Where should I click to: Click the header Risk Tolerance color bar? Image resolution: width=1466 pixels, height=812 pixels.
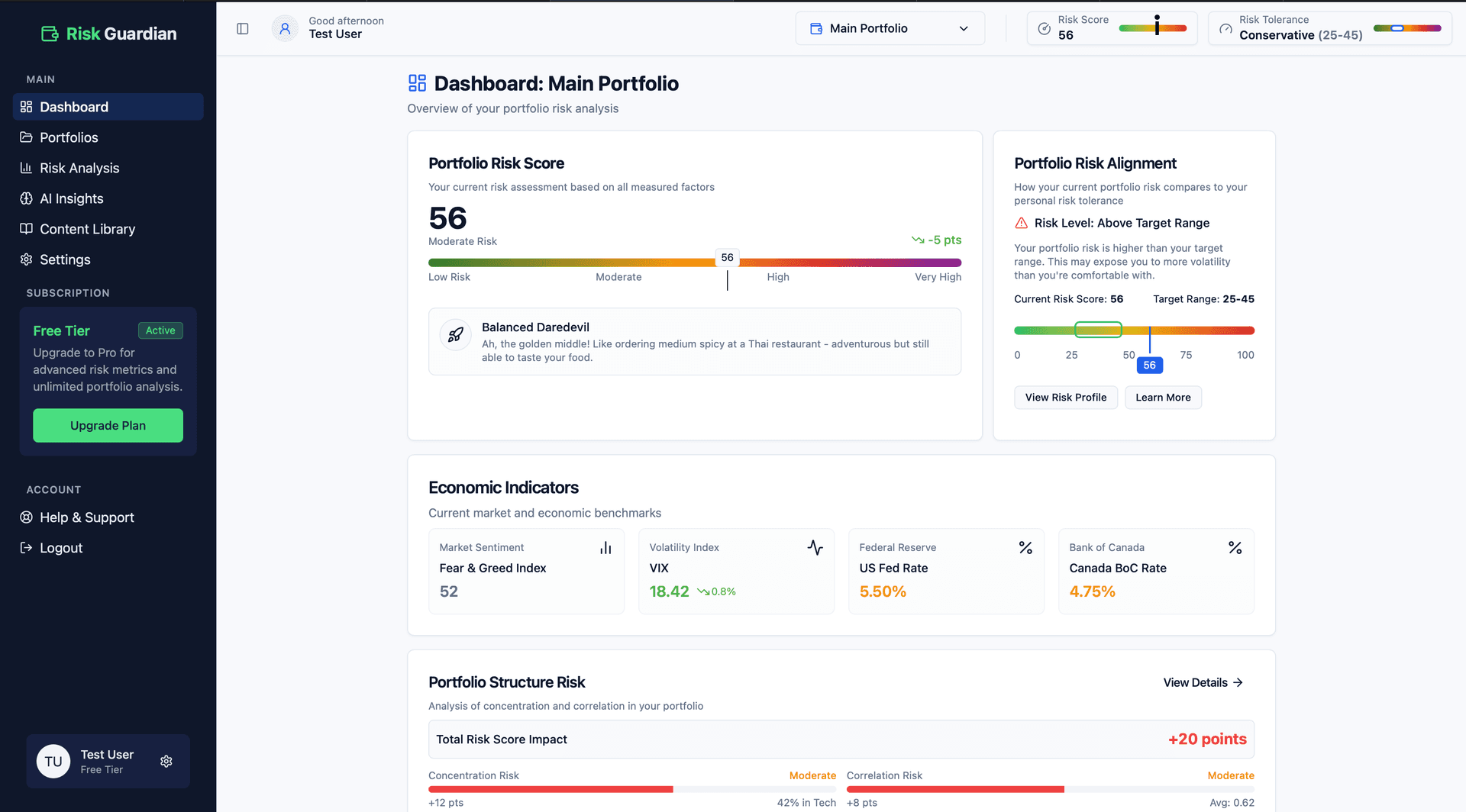(1407, 28)
